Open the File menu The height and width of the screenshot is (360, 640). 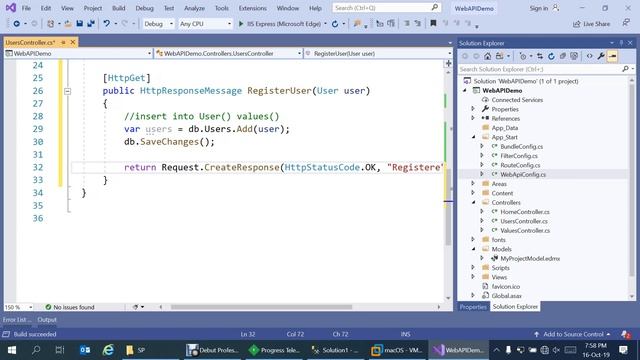tap(26, 8)
